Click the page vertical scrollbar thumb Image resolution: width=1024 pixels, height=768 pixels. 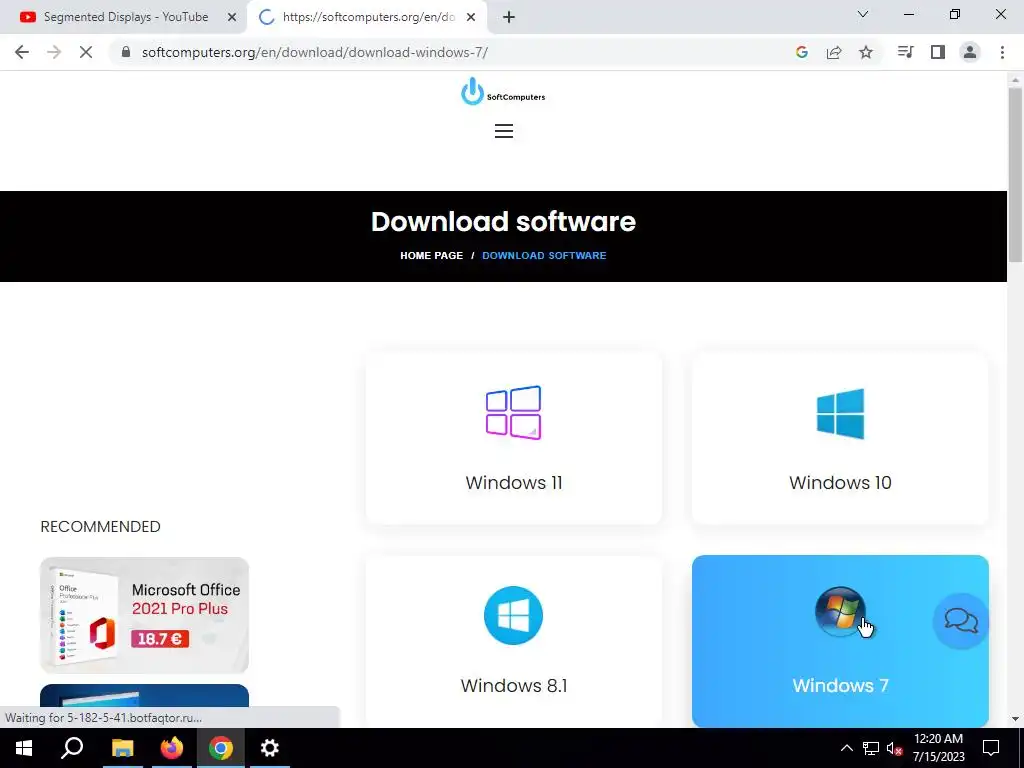[x=1016, y=175]
